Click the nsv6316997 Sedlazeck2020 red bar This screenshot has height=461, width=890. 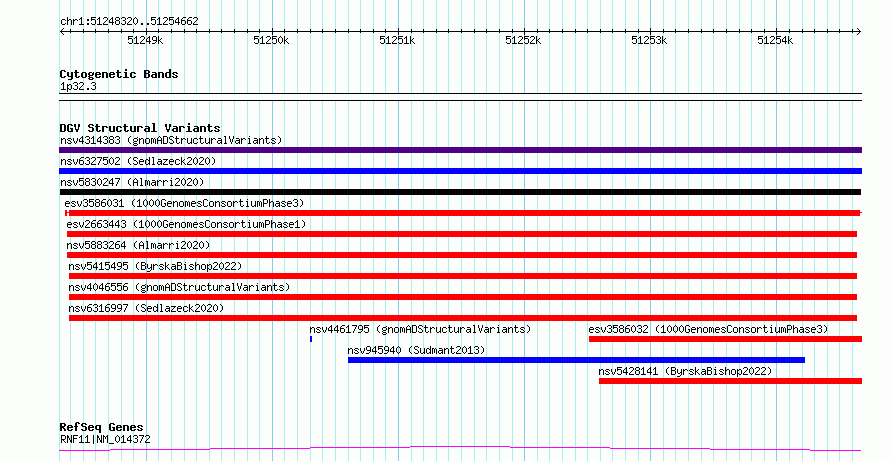click(463, 318)
